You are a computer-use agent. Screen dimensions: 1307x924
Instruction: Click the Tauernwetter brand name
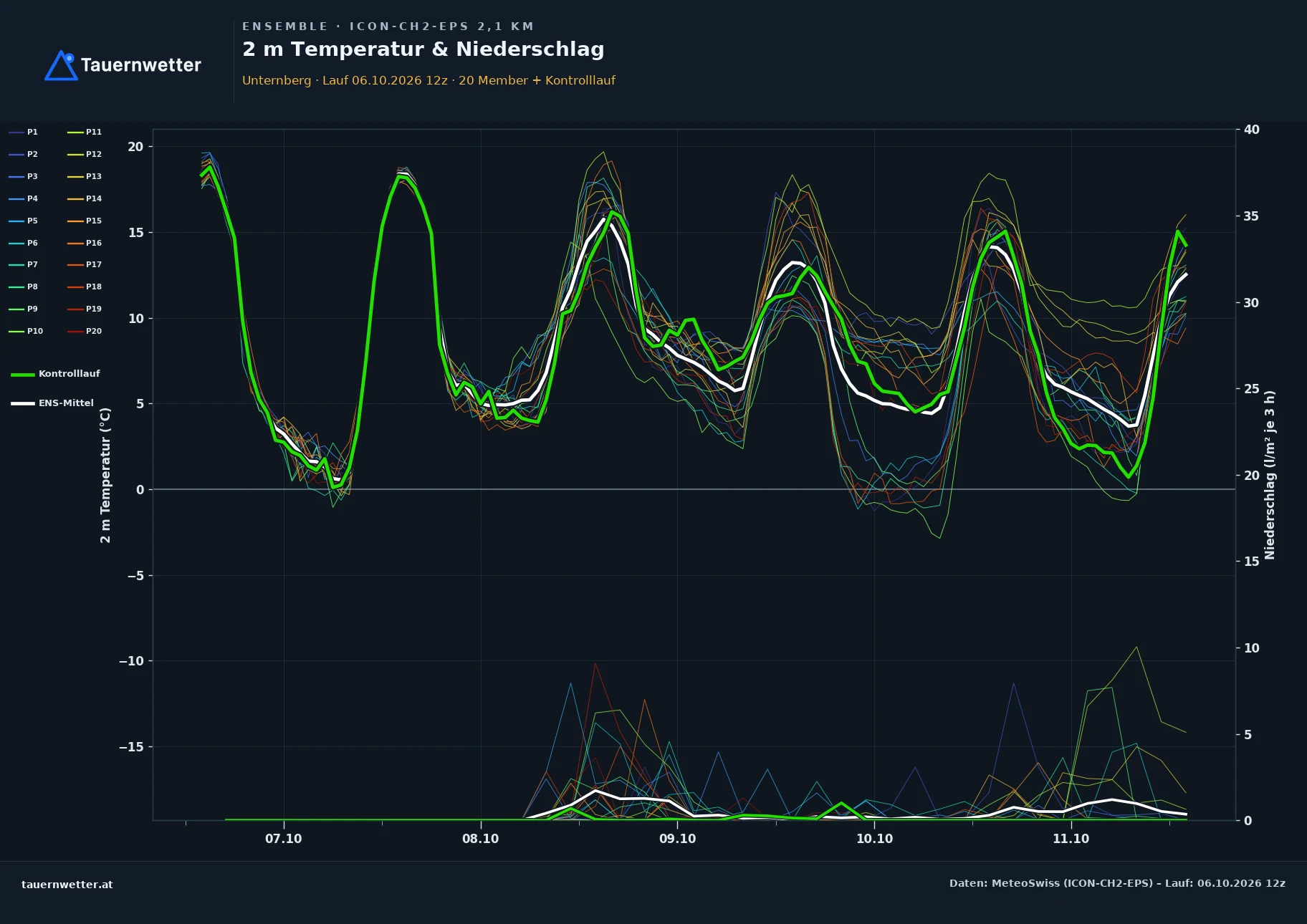(x=141, y=65)
